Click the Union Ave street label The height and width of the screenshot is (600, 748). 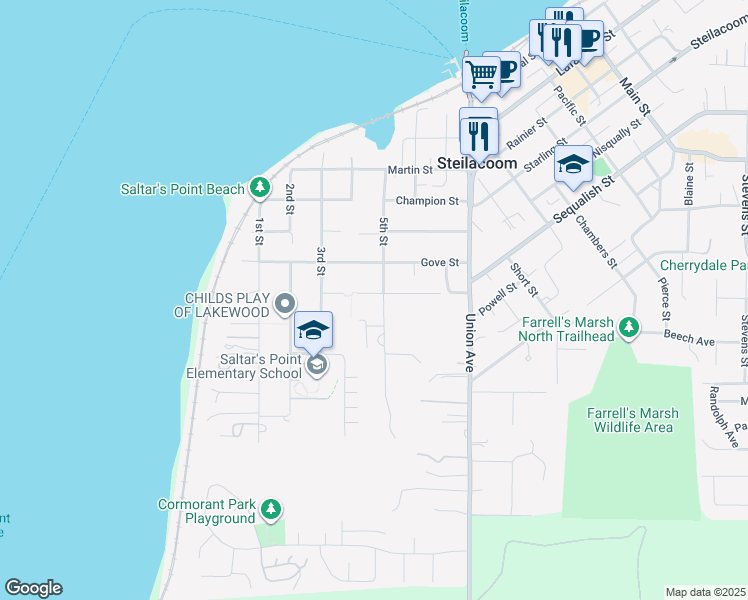pyautogui.click(x=469, y=344)
